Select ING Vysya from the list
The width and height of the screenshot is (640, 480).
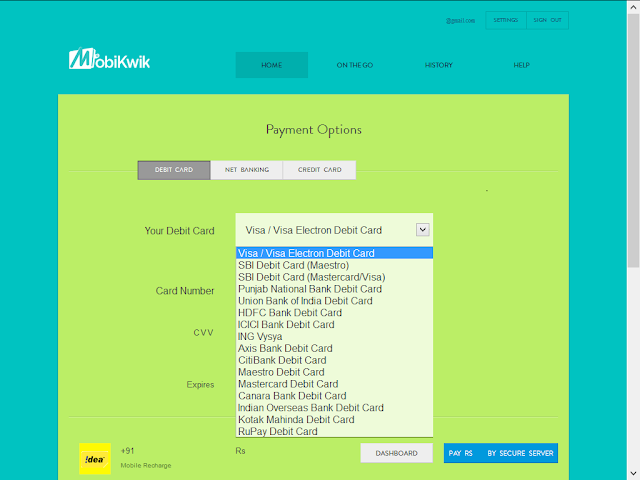point(334,336)
